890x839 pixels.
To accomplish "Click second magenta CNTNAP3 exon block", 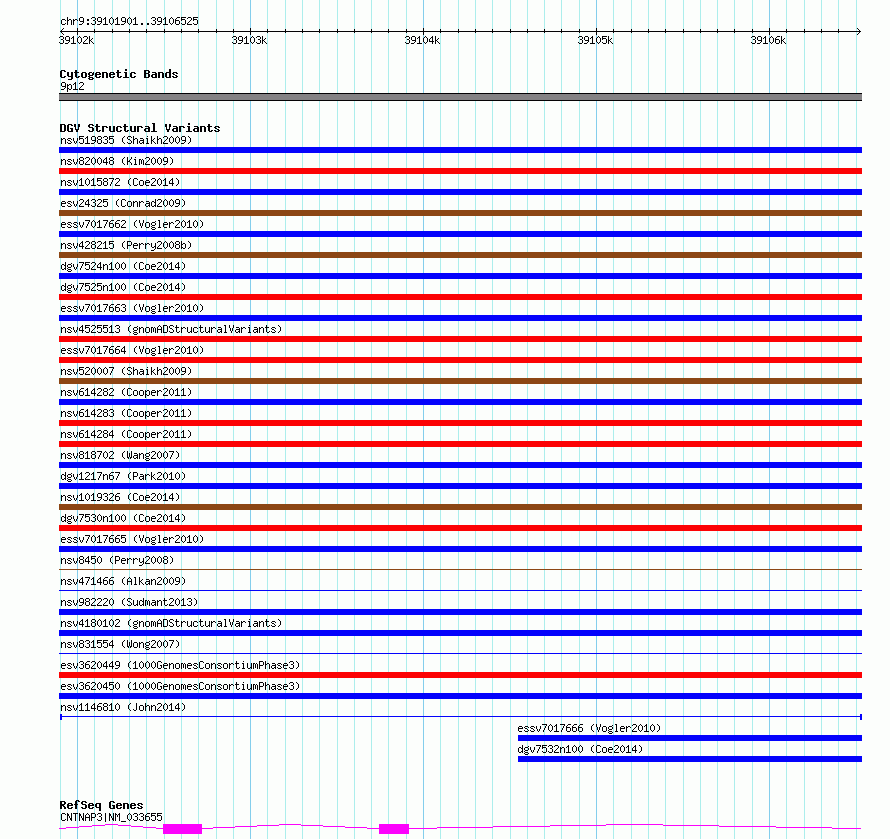I will tap(394, 829).
